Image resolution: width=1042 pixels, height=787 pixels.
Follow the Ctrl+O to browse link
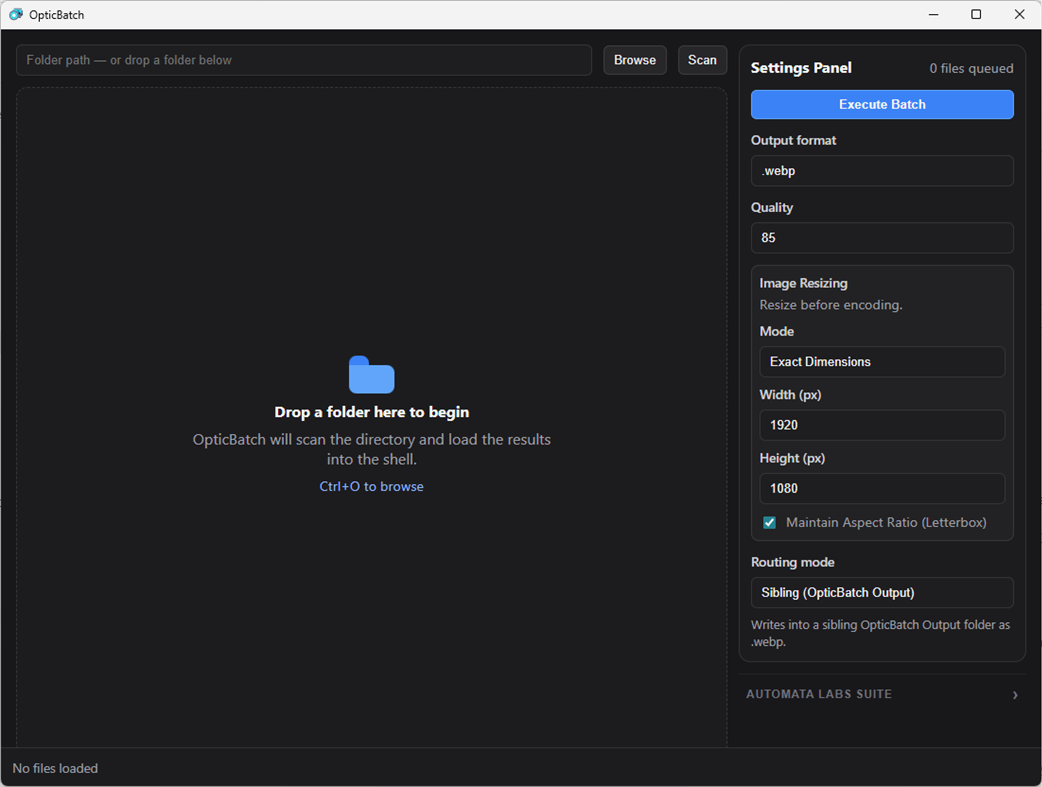[x=371, y=486]
